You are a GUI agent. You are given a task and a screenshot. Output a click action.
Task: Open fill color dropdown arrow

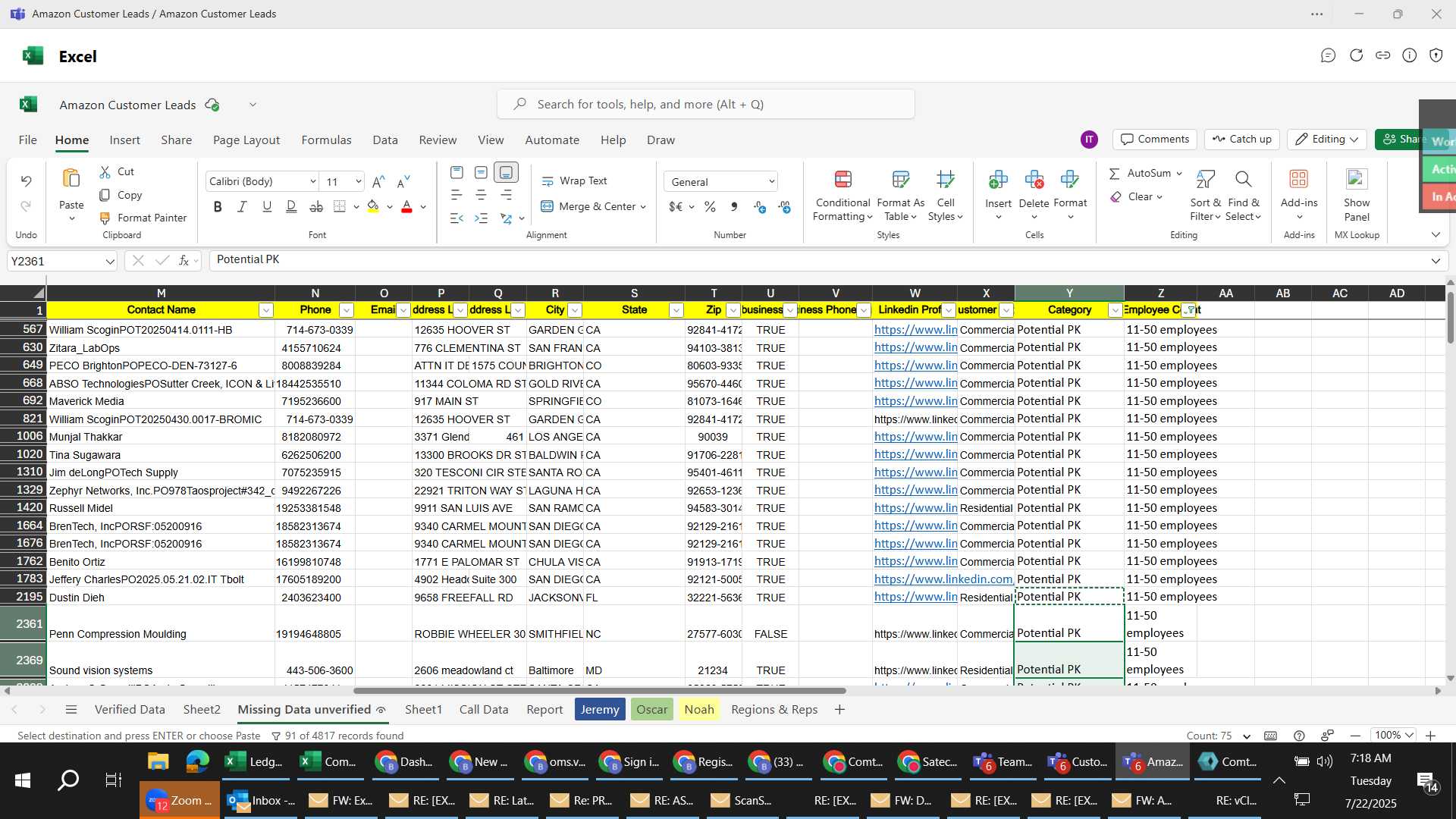(390, 207)
